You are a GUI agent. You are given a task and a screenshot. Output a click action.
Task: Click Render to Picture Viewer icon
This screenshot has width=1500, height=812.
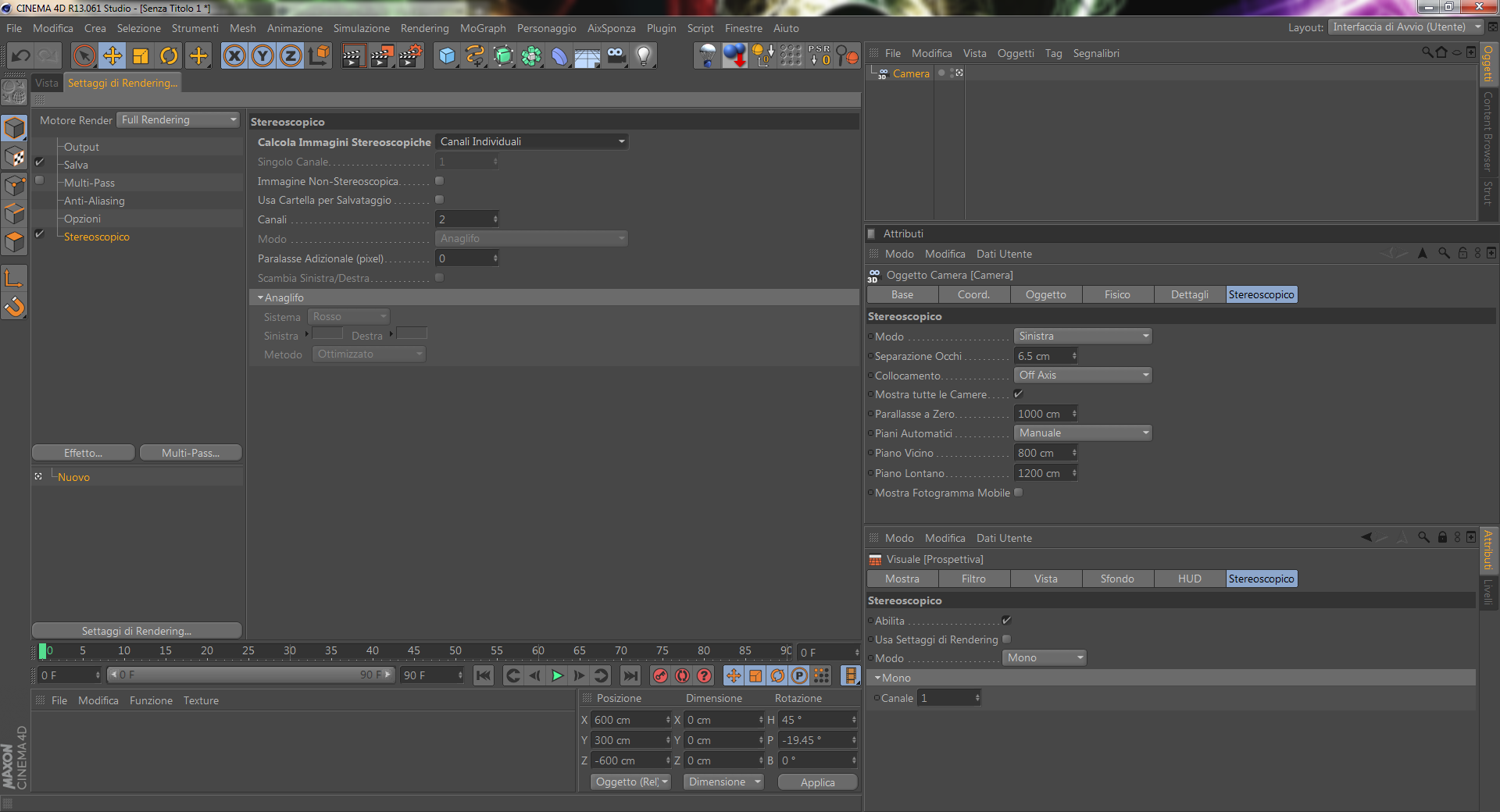coord(382,56)
